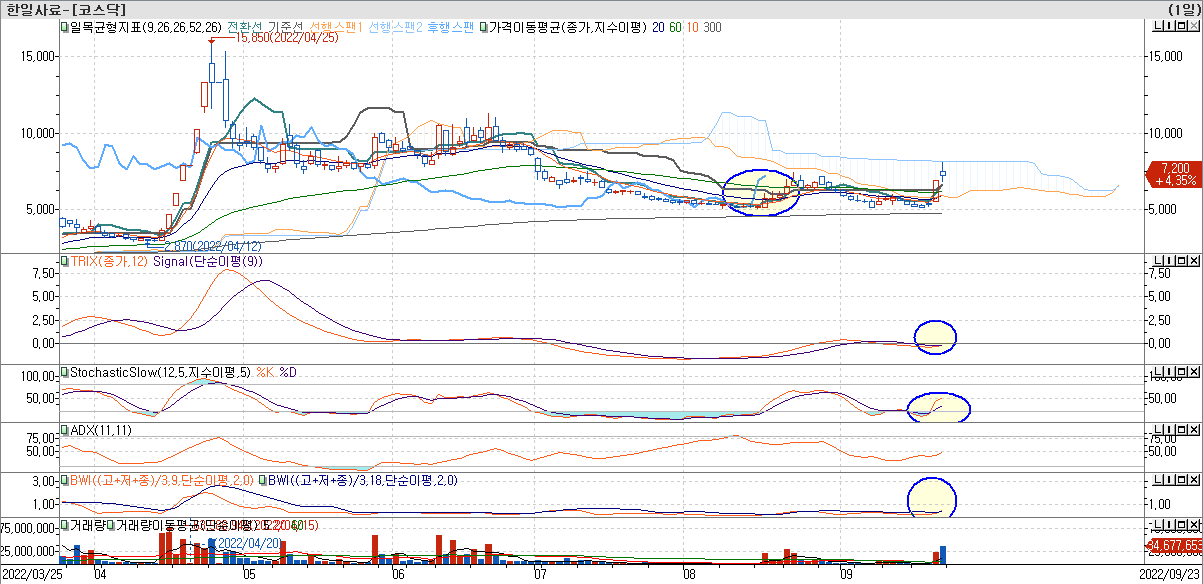The width and height of the screenshot is (1203, 584).
Task: Toggle the marker beside the second BWI 3,18 label
Action: pyautogui.click(x=263, y=480)
